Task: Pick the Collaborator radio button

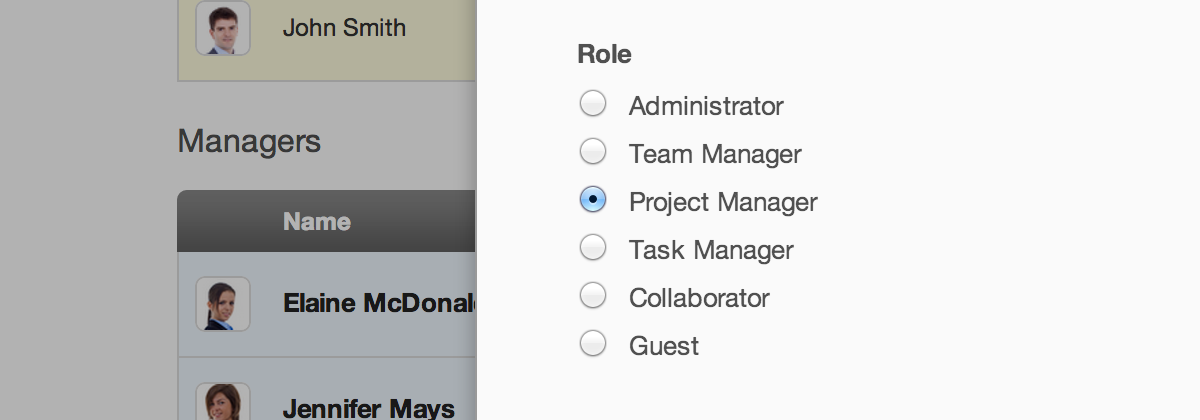Action: (x=593, y=295)
